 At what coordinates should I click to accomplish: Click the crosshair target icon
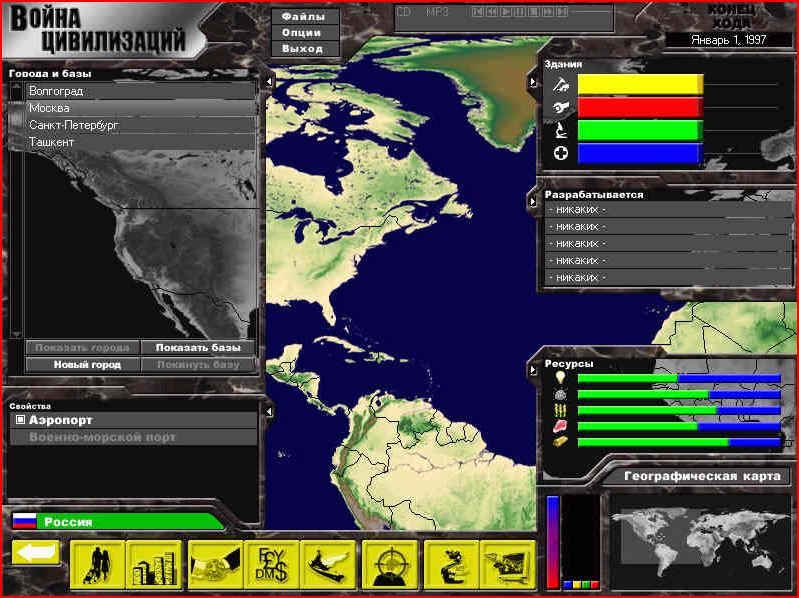(389, 567)
